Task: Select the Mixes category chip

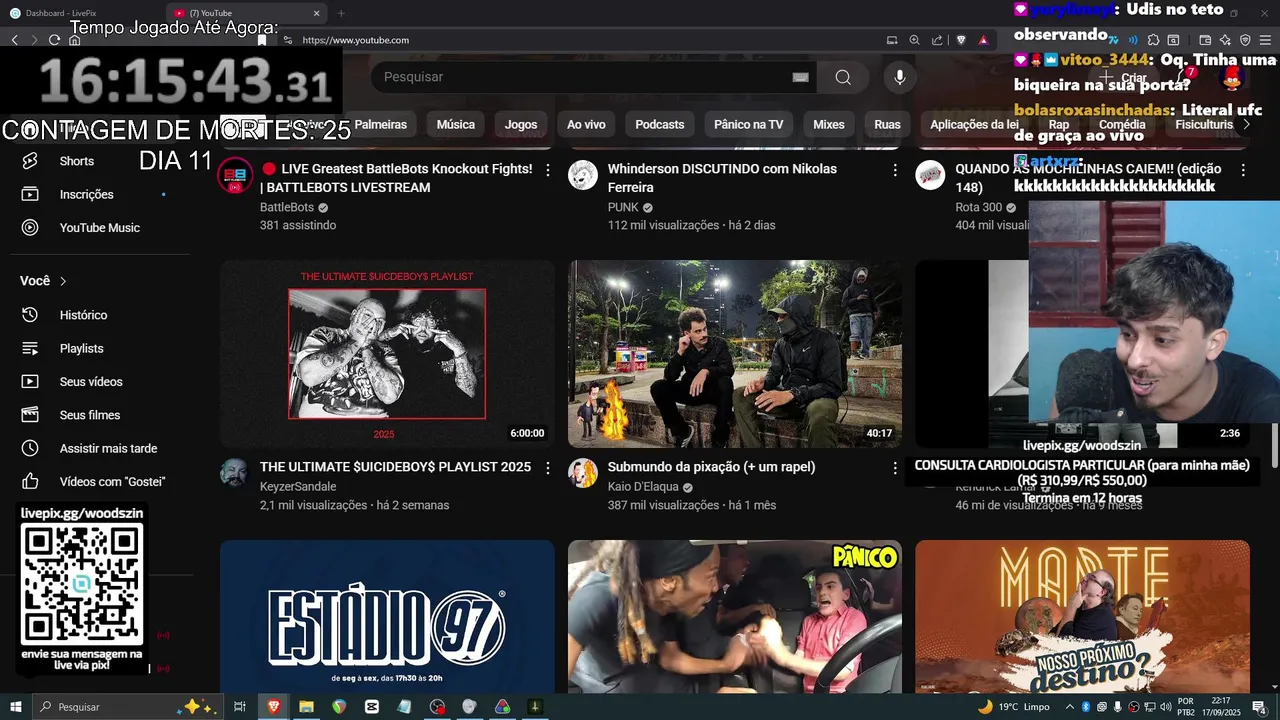Action: pyautogui.click(x=828, y=124)
